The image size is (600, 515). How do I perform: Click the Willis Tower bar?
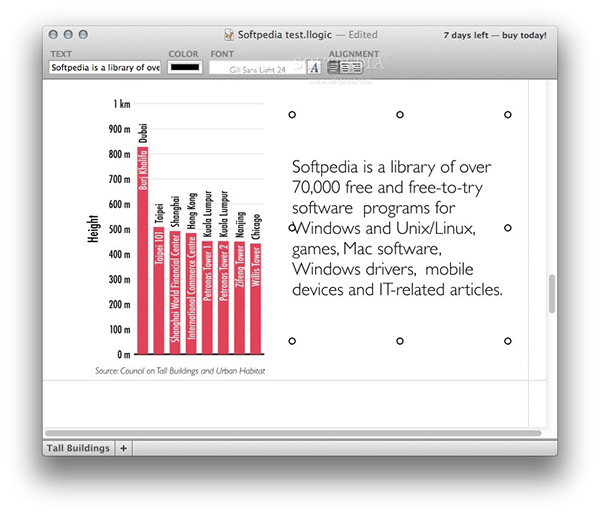pyautogui.click(x=256, y=299)
